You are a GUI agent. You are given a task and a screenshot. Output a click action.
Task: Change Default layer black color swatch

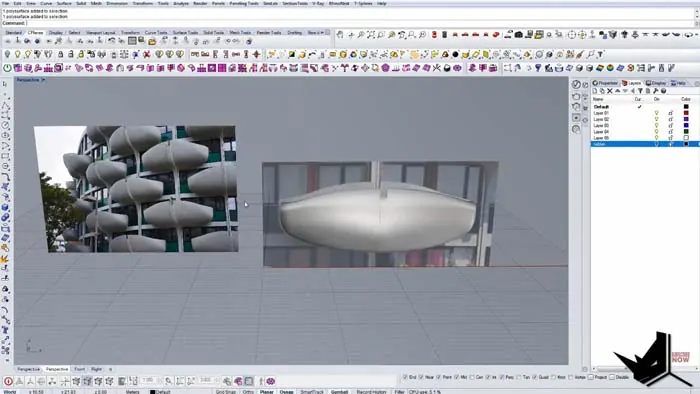click(x=686, y=107)
